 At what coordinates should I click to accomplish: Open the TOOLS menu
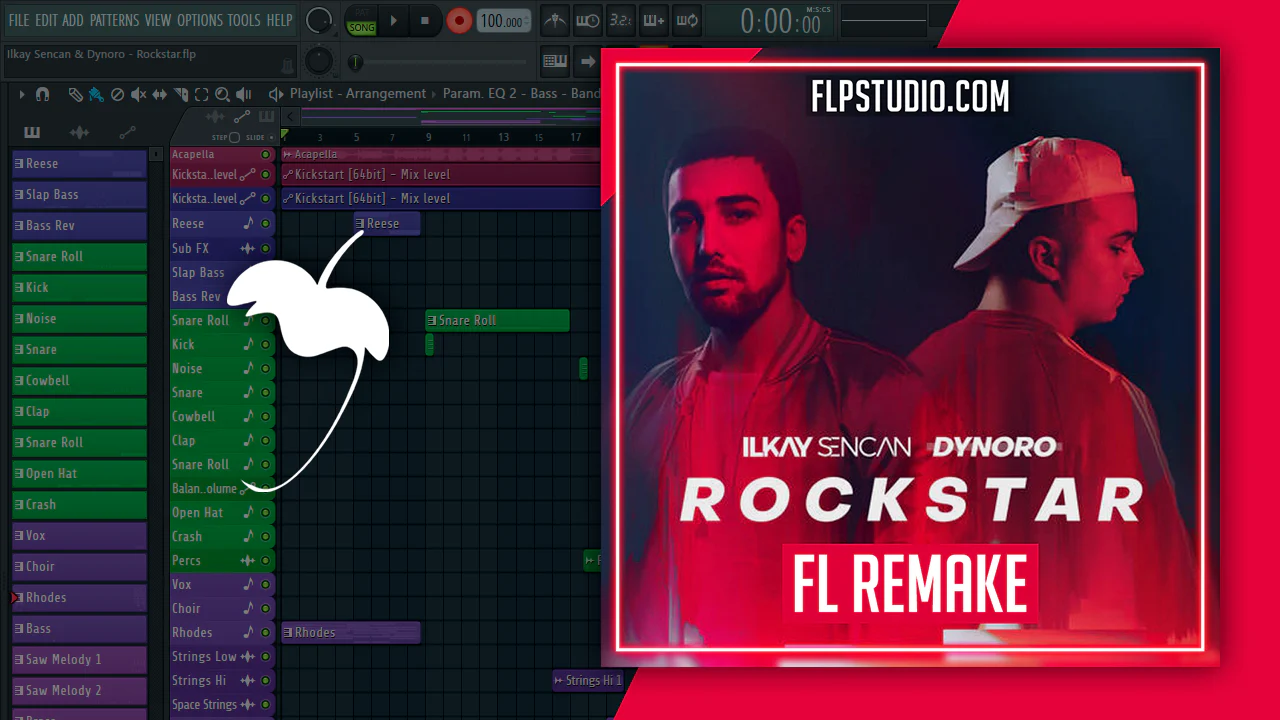244,20
